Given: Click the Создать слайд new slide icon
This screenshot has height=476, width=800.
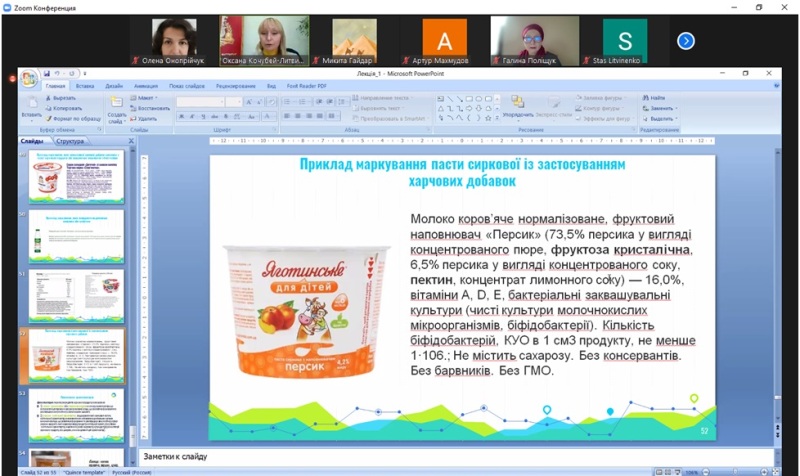Looking at the screenshot, I should [116, 102].
